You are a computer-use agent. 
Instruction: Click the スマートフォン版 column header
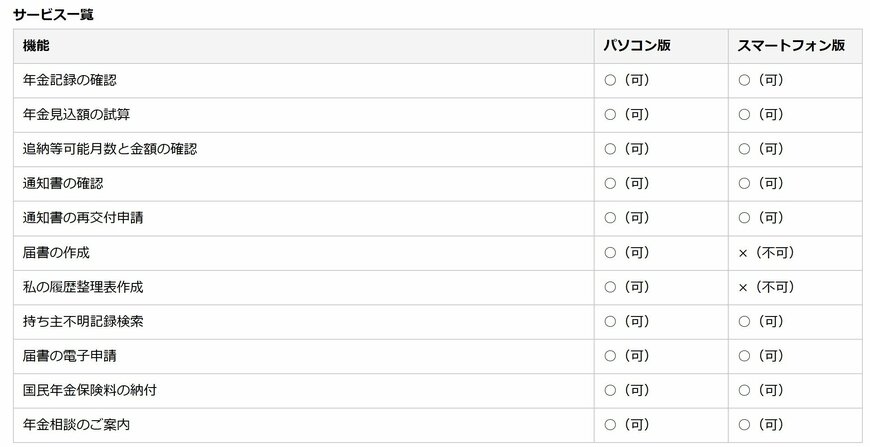[x=791, y=46]
